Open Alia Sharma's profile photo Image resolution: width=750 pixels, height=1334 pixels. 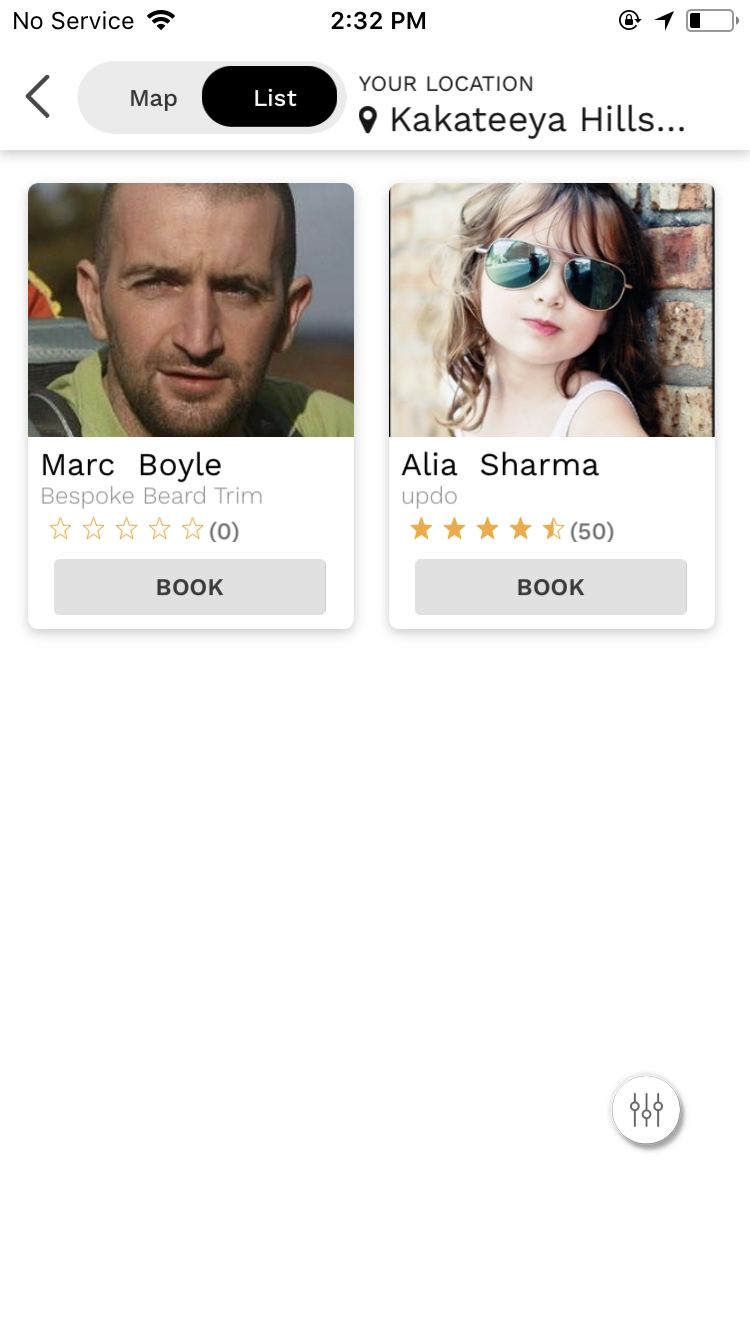coord(552,310)
